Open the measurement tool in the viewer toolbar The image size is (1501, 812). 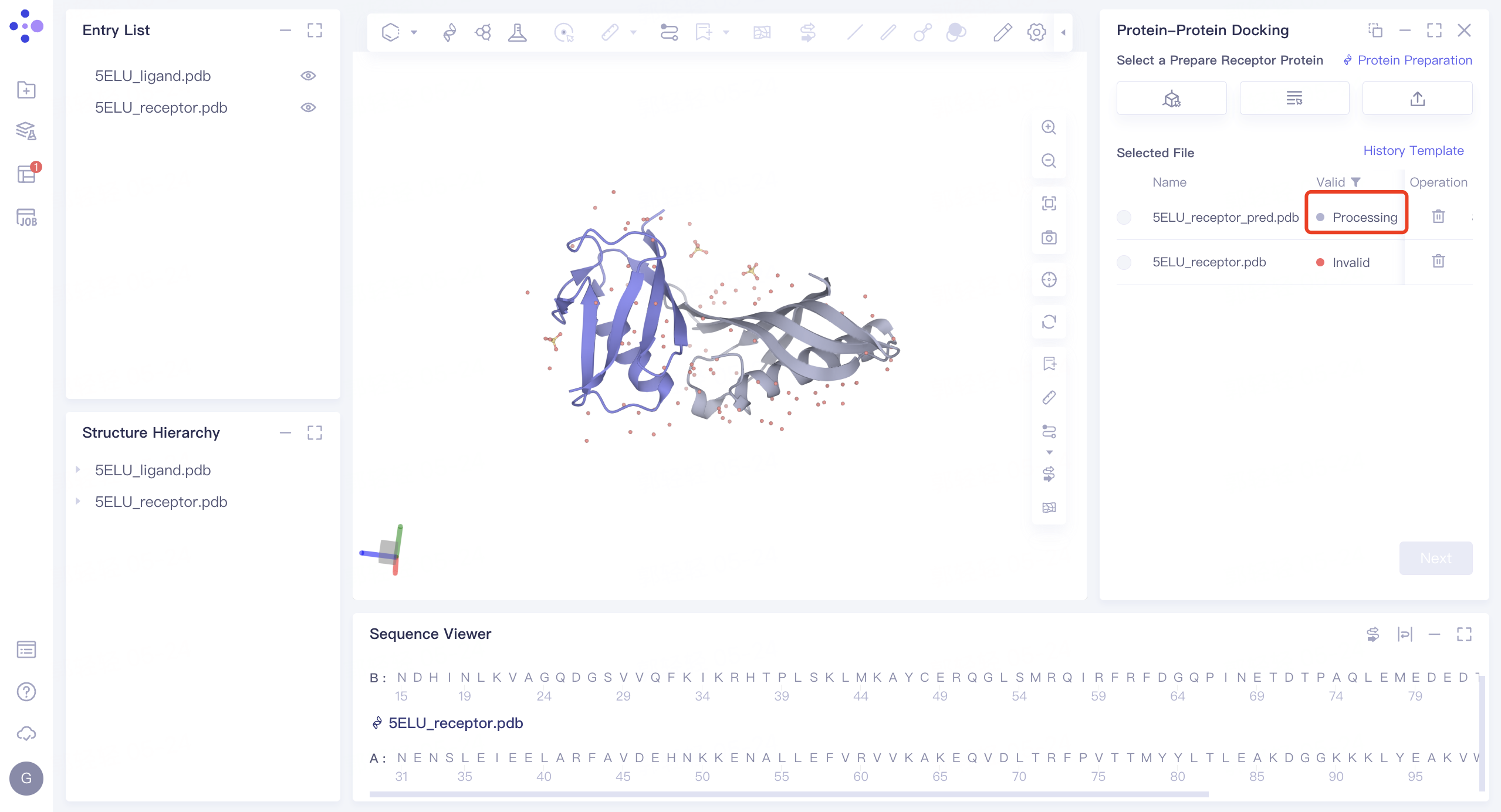[x=610, y=32]
